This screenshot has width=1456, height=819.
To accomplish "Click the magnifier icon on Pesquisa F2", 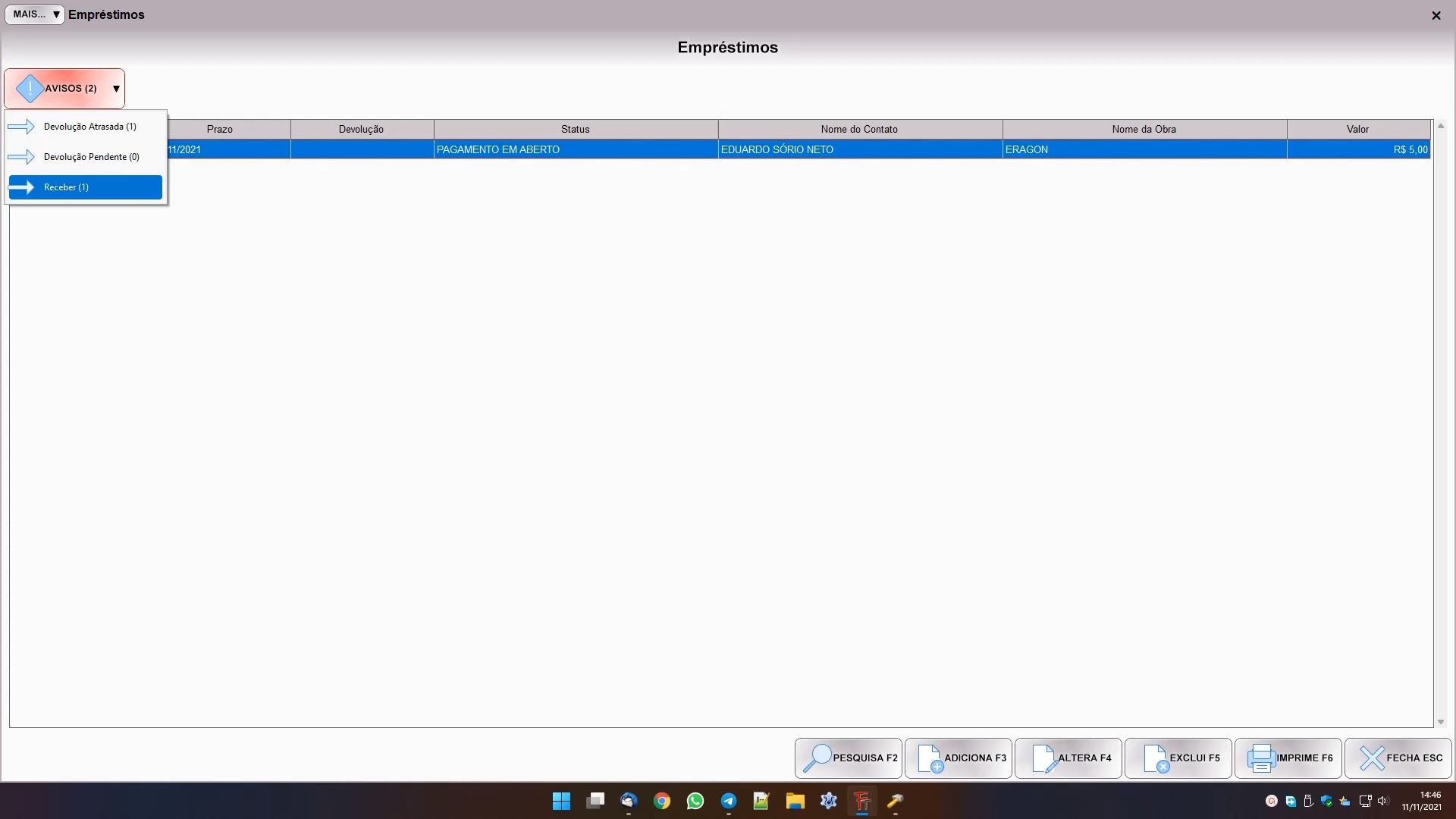I will 817,758.
